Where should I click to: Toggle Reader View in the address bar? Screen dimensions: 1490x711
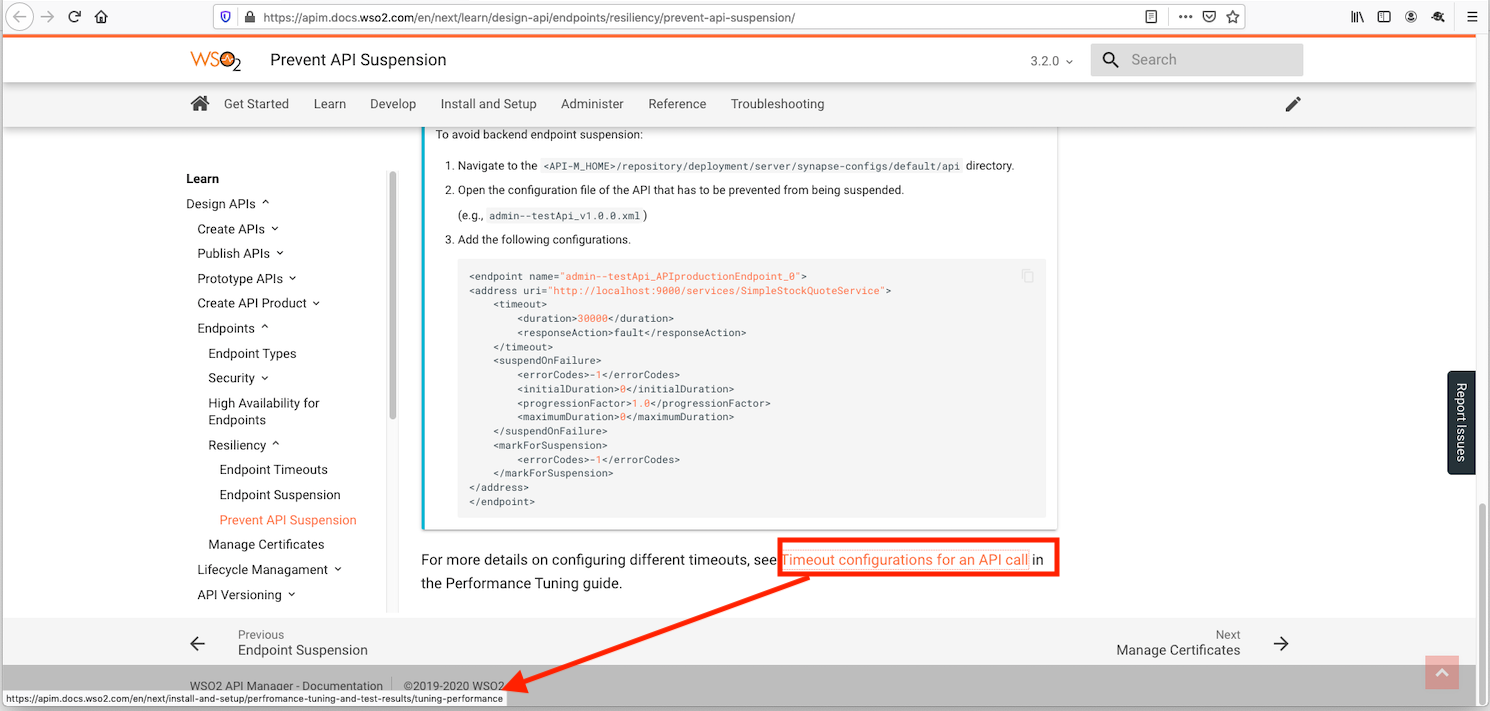(x=1150, y=16)
